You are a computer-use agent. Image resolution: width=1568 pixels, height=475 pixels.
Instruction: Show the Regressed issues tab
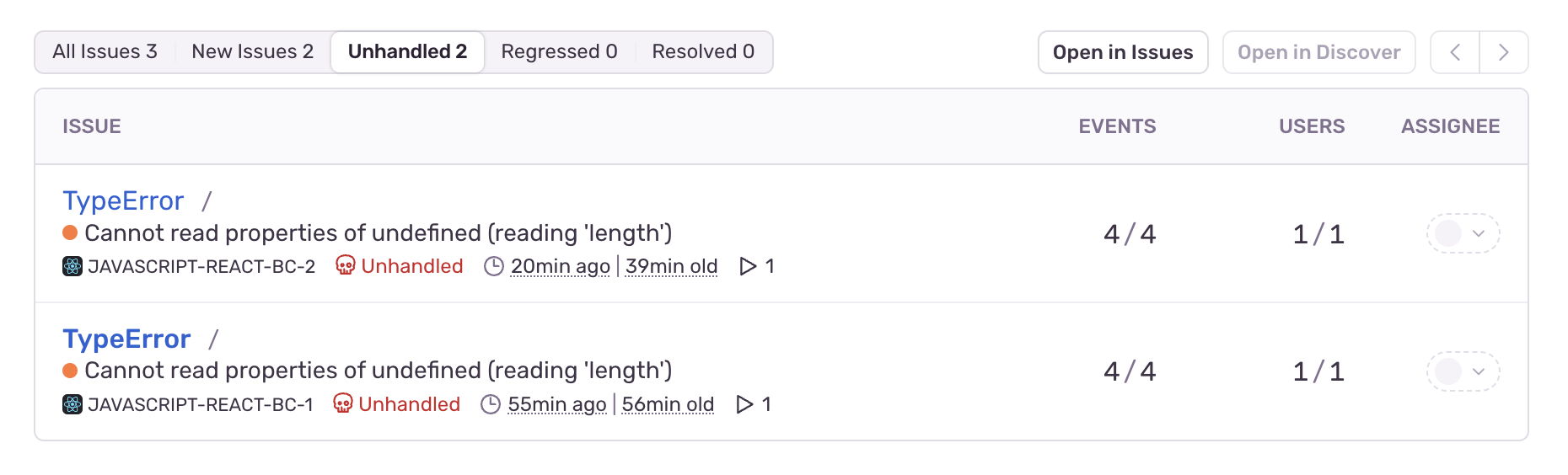(559, 52)
